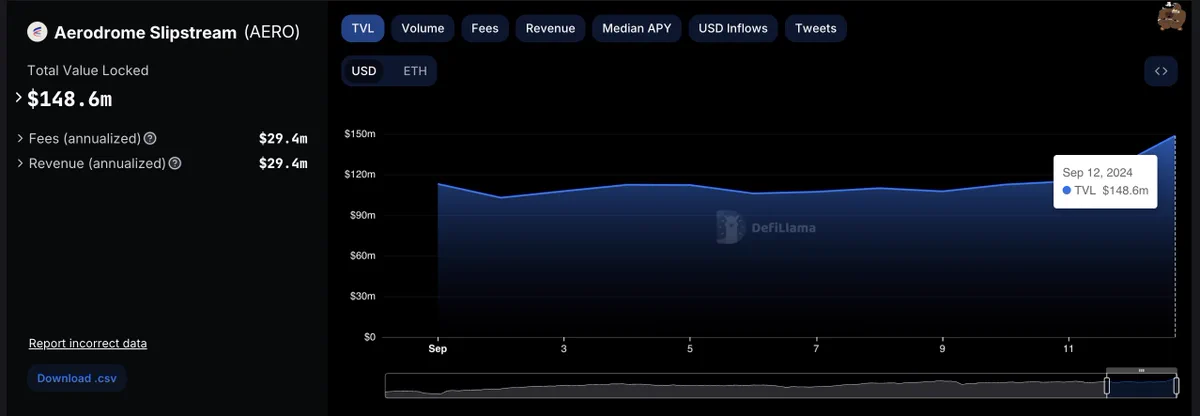Click the $29.4m Fees value

pos(283,139)
